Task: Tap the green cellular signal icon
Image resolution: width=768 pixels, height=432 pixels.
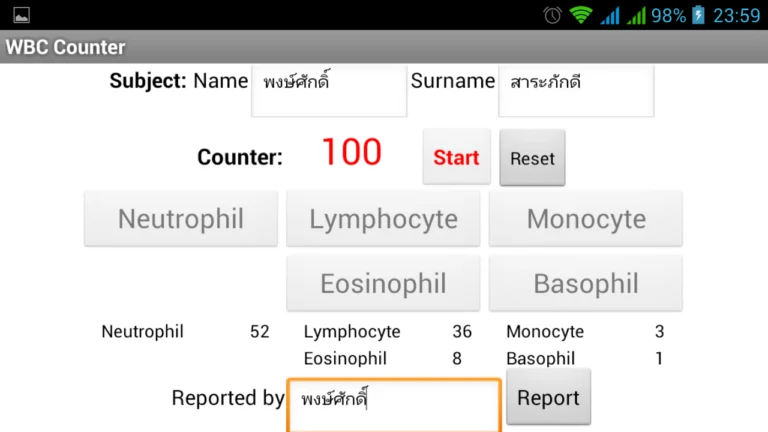Action: click(636, 15)
